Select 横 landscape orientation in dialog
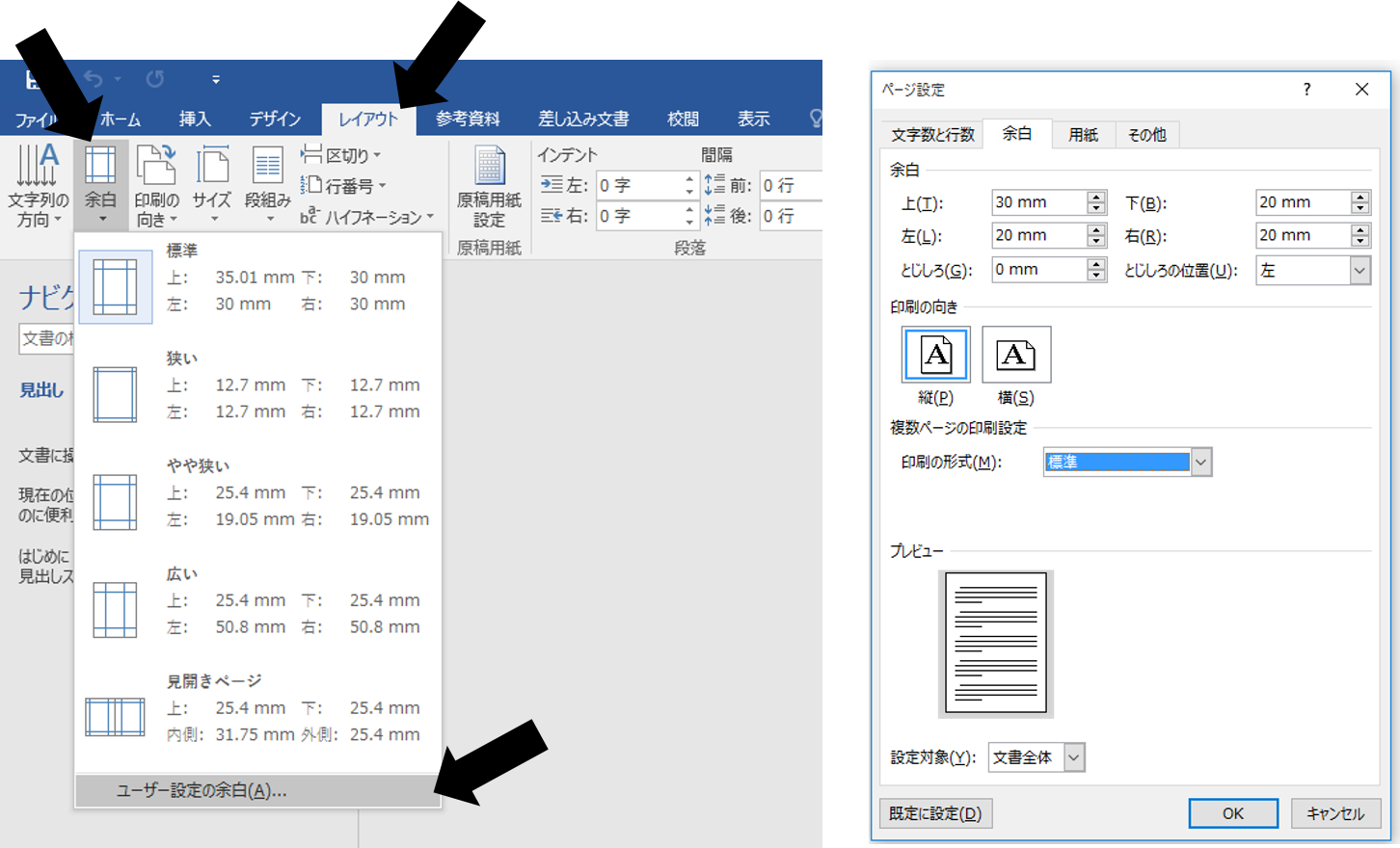The image size is (1400, 848). click(1016, 355)
